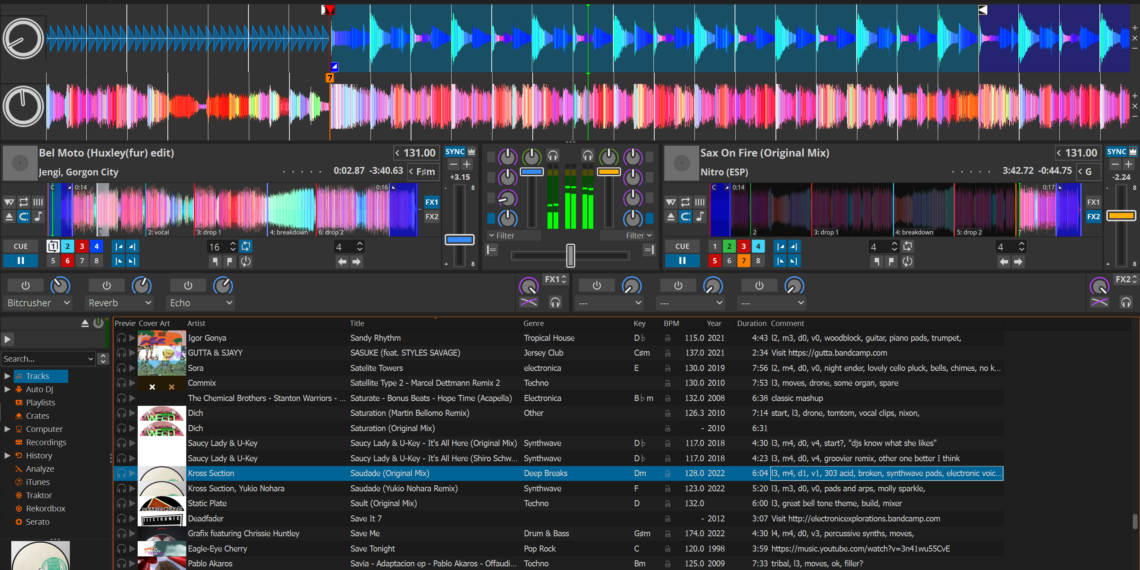Pause the left deck playback
The image size is (1140, 570).
point(19,261)
